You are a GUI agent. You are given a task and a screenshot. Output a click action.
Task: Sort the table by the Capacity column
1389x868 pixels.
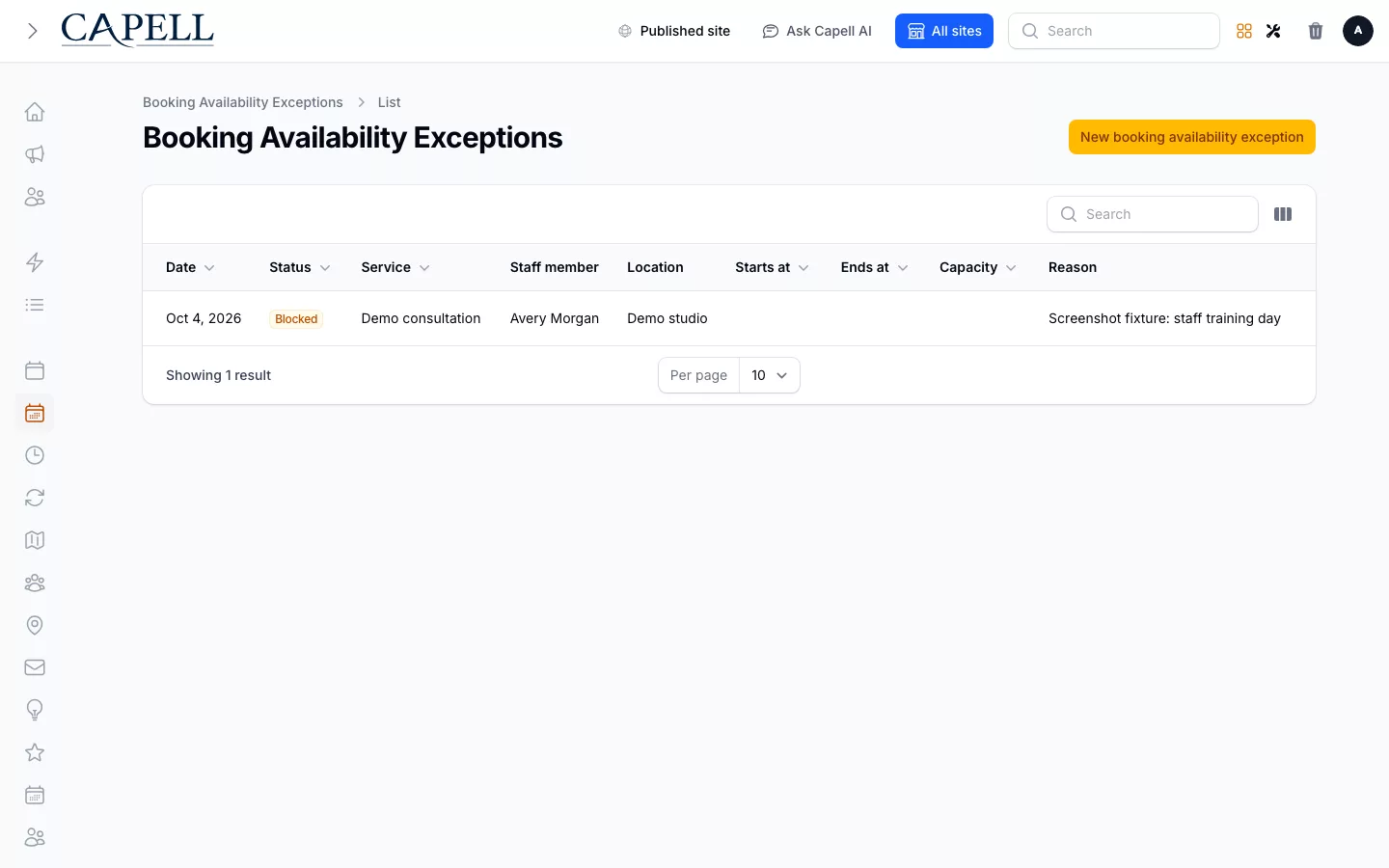pyautogui.click(x=978, y=267)
